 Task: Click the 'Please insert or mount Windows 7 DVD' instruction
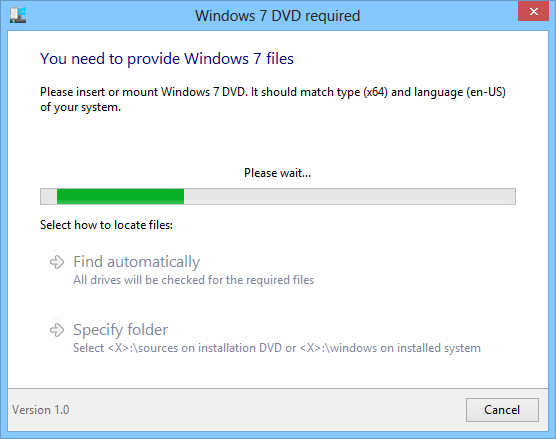pyautogui.click(x=143, y=92)
